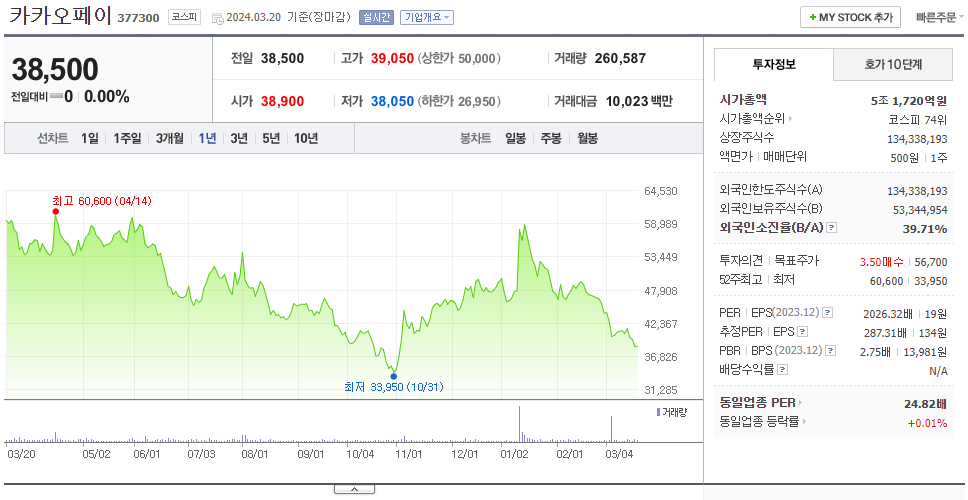Select the 10년 line chart period

306,139
